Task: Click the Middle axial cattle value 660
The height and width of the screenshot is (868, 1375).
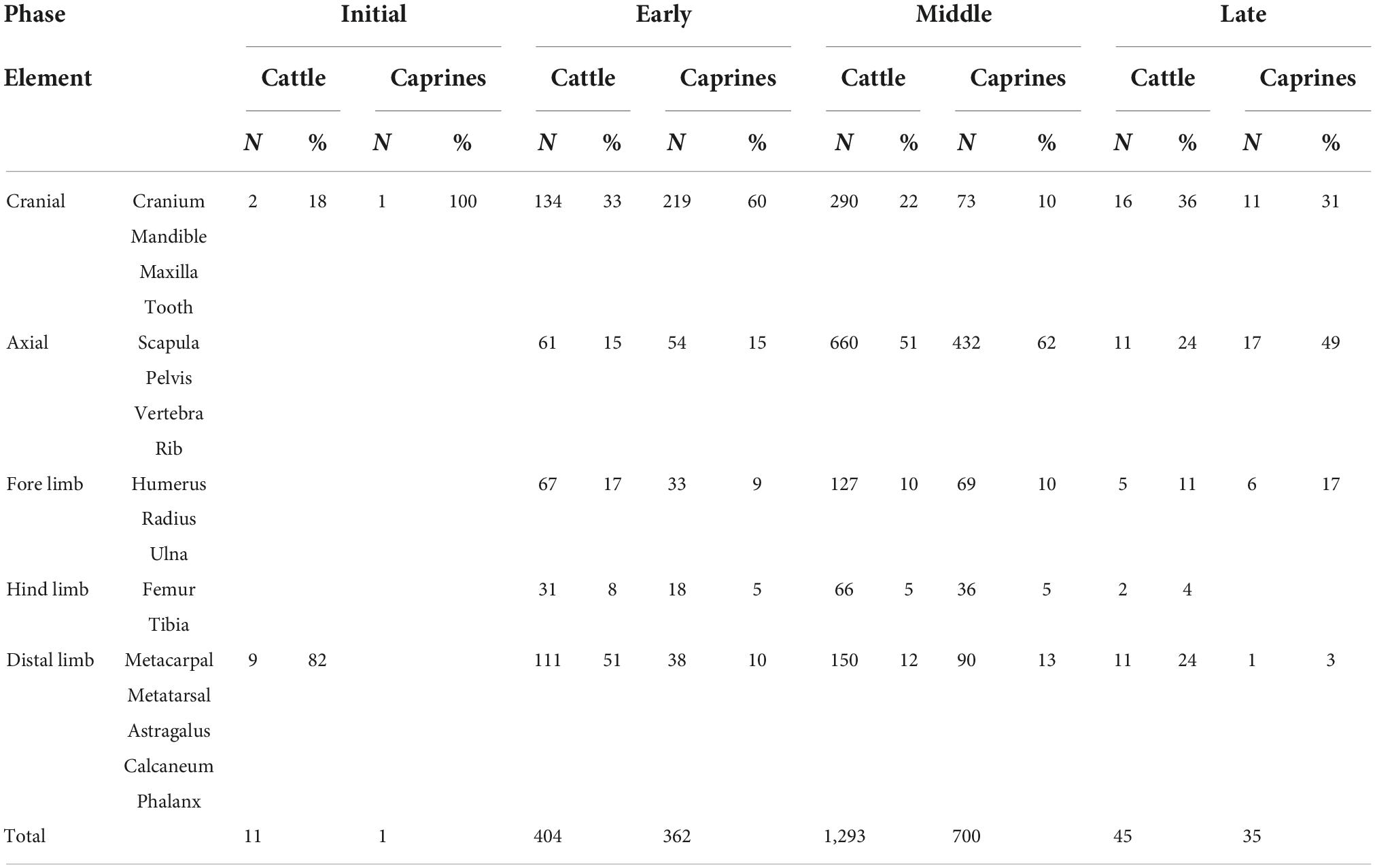Action: coord(844,343)
